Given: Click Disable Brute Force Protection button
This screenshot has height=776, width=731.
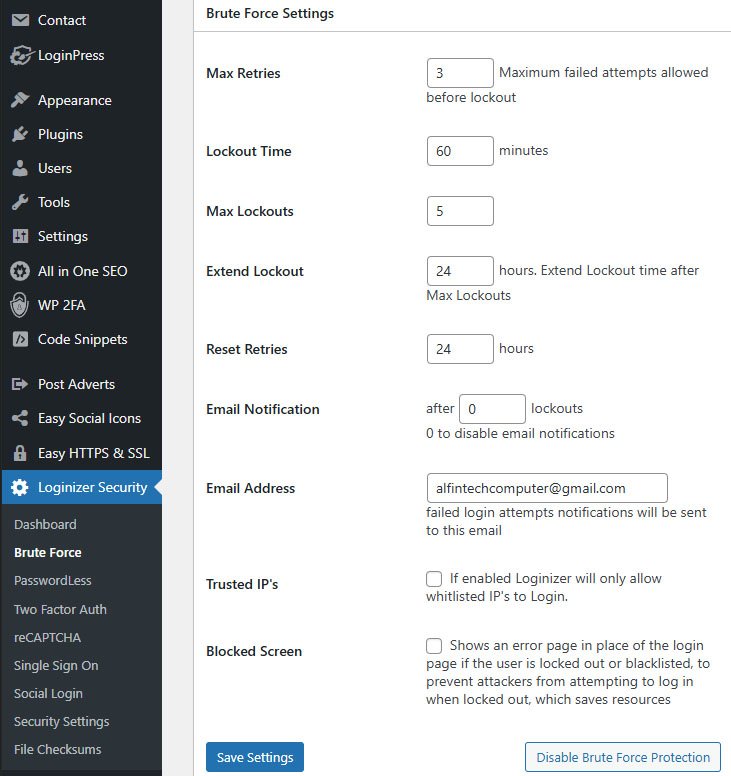Looking at the screenshot, I should [623, 757].
